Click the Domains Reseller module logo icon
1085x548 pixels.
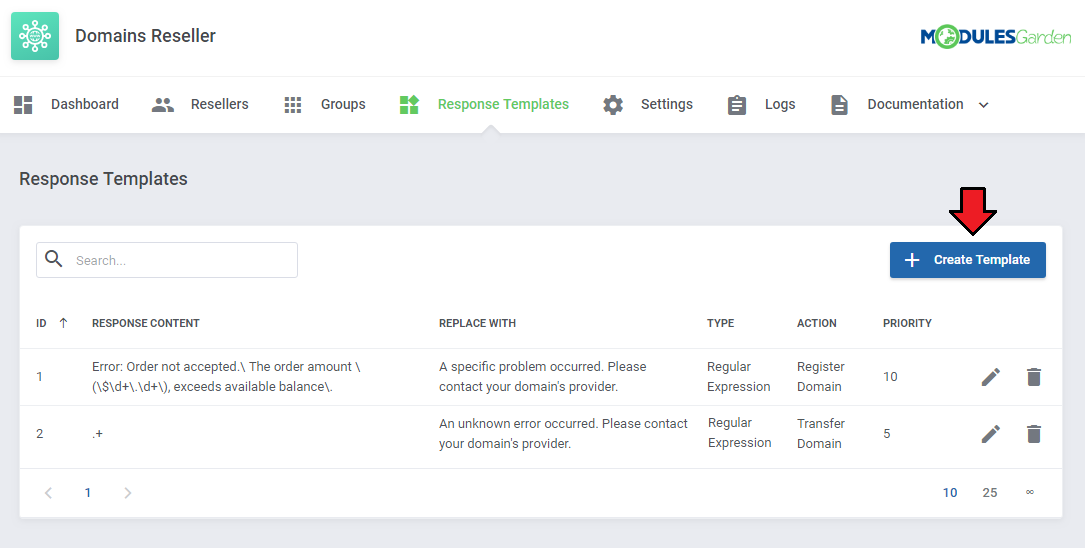coord(35,36)
